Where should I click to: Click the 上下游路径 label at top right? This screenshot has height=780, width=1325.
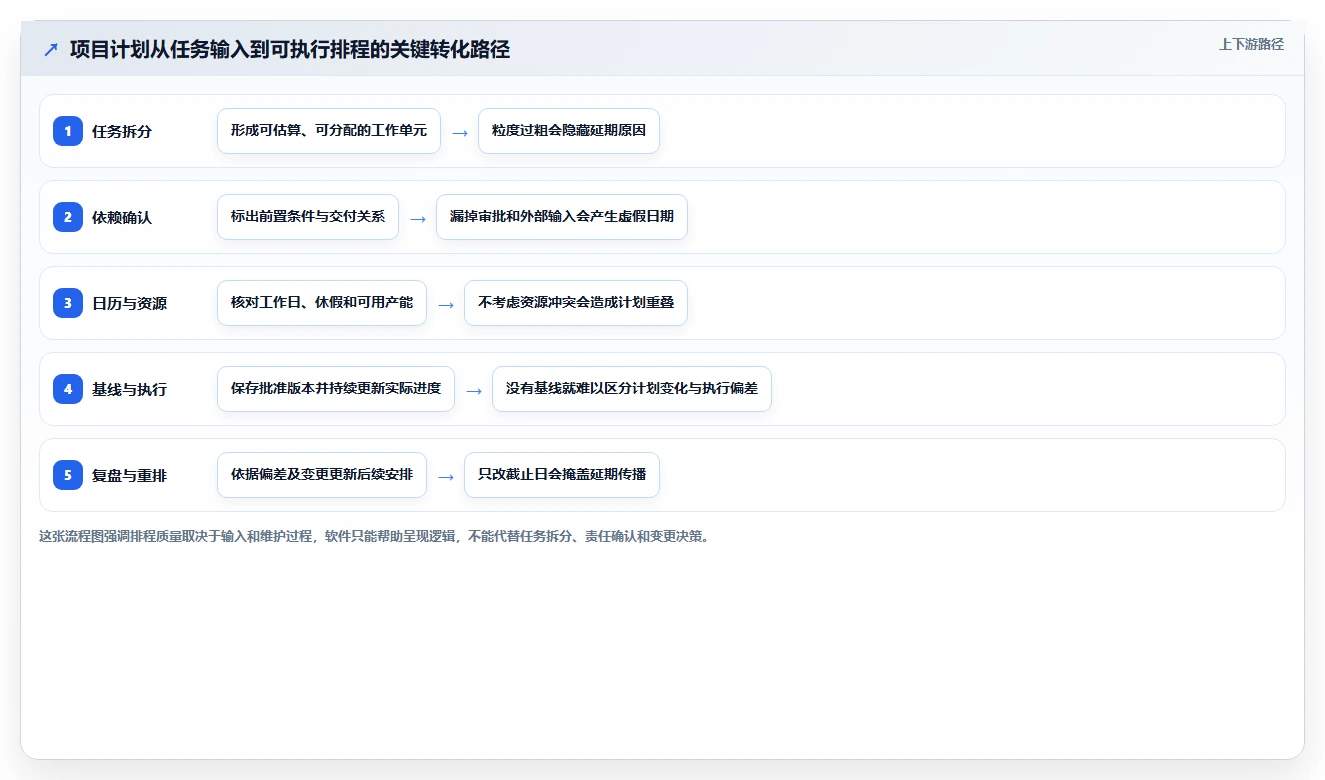coord(1251,45)
